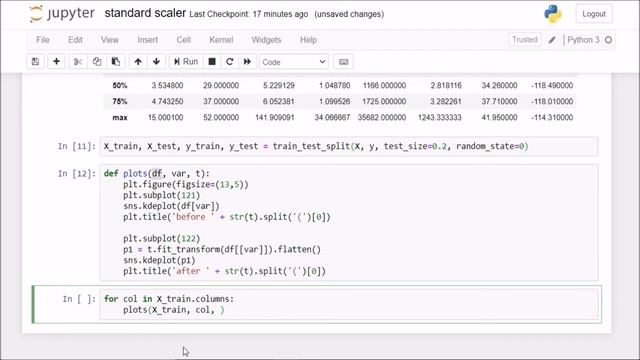Restart the kernel
The height and width of the screenshot is (360, 640).
point(229,62)
